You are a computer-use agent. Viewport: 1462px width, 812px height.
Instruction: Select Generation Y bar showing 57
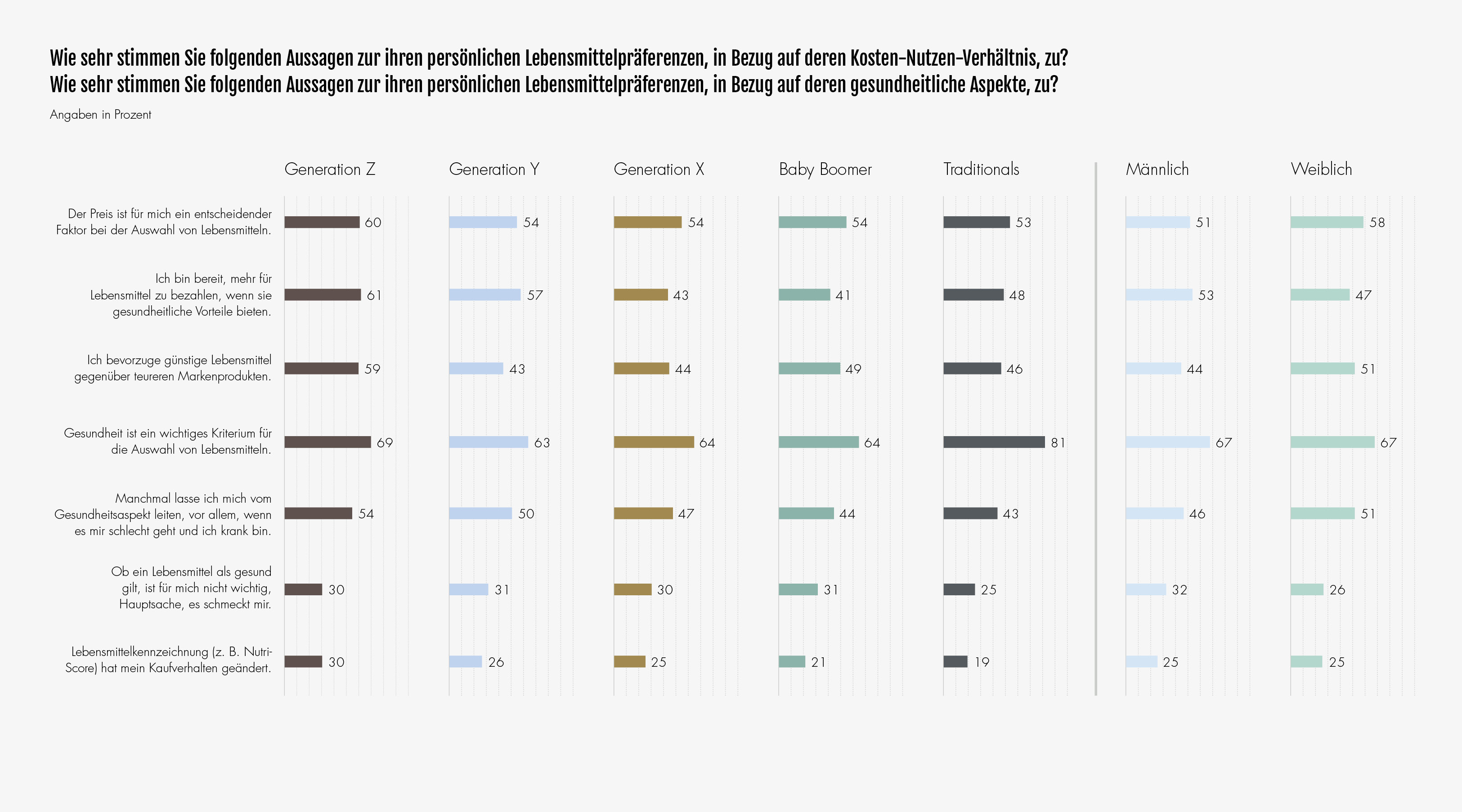484,294
